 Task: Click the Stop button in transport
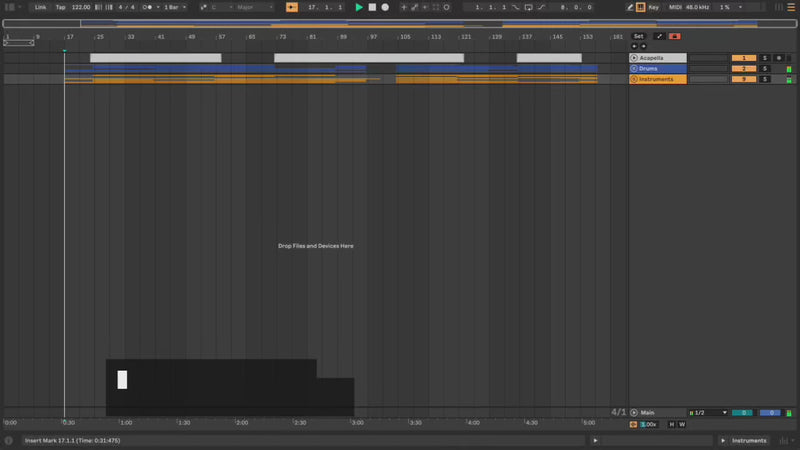pos(372,7)
